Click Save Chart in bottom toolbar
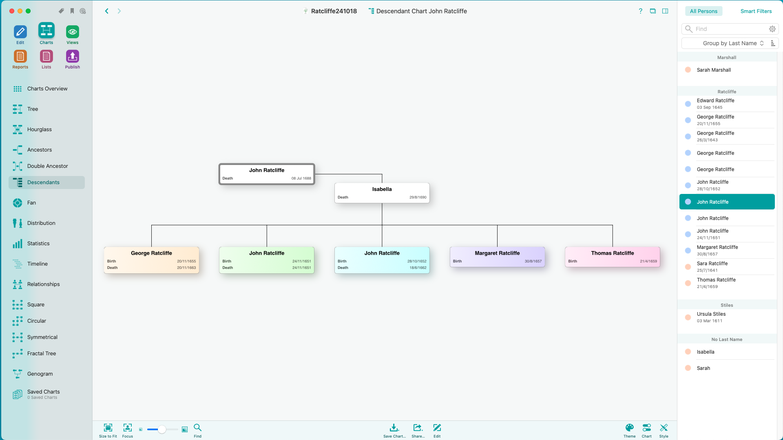This screenshot has height=440, width=783. pyautogui.click(x=394, y=430)
